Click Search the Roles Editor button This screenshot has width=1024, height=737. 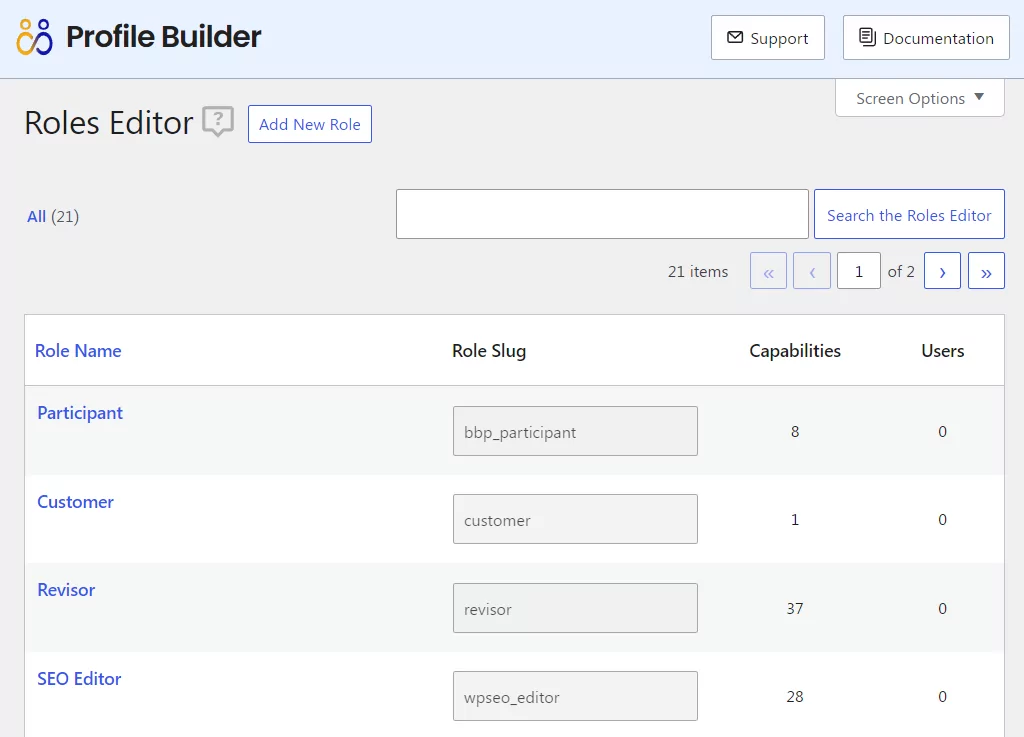909,214
